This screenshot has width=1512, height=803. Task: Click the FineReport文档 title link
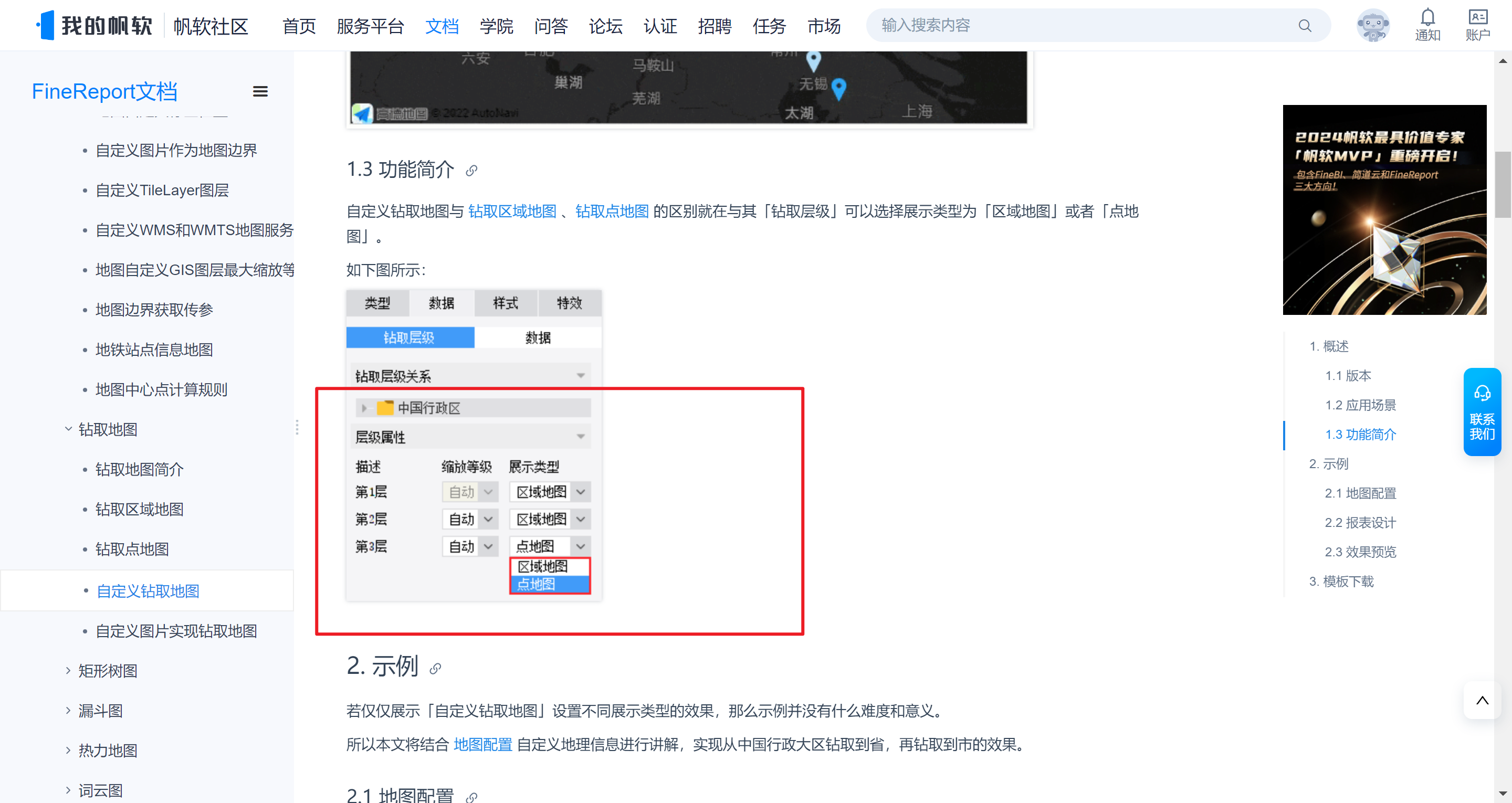tap(104, 91)
